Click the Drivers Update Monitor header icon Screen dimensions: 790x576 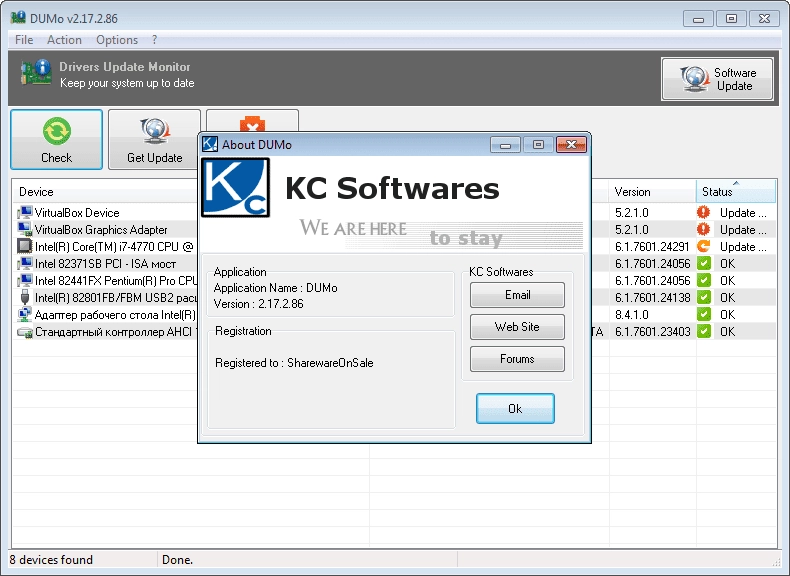pyautogui.click(x=36, y=73)
